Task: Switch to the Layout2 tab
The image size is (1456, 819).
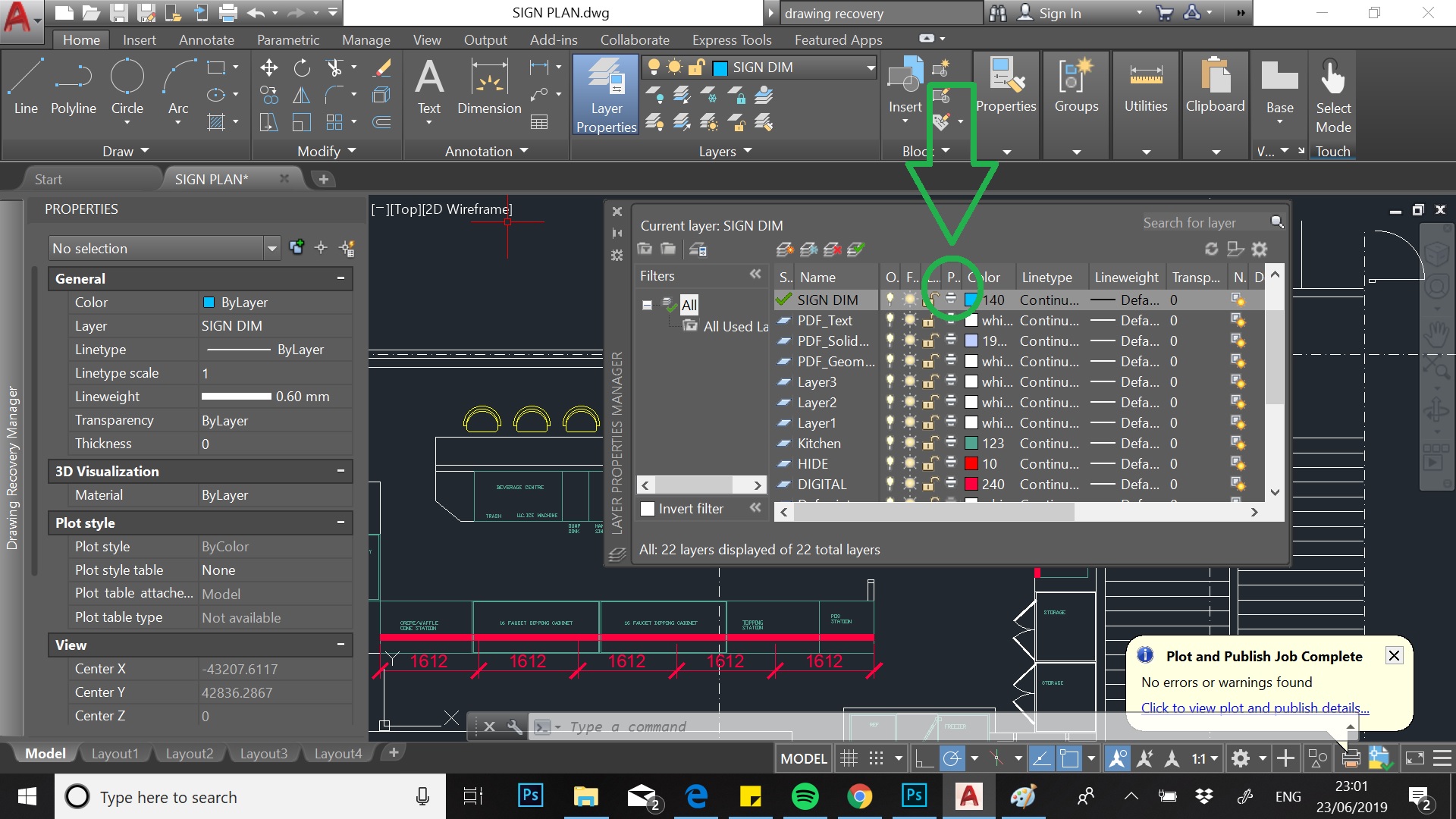Action: 189,753
